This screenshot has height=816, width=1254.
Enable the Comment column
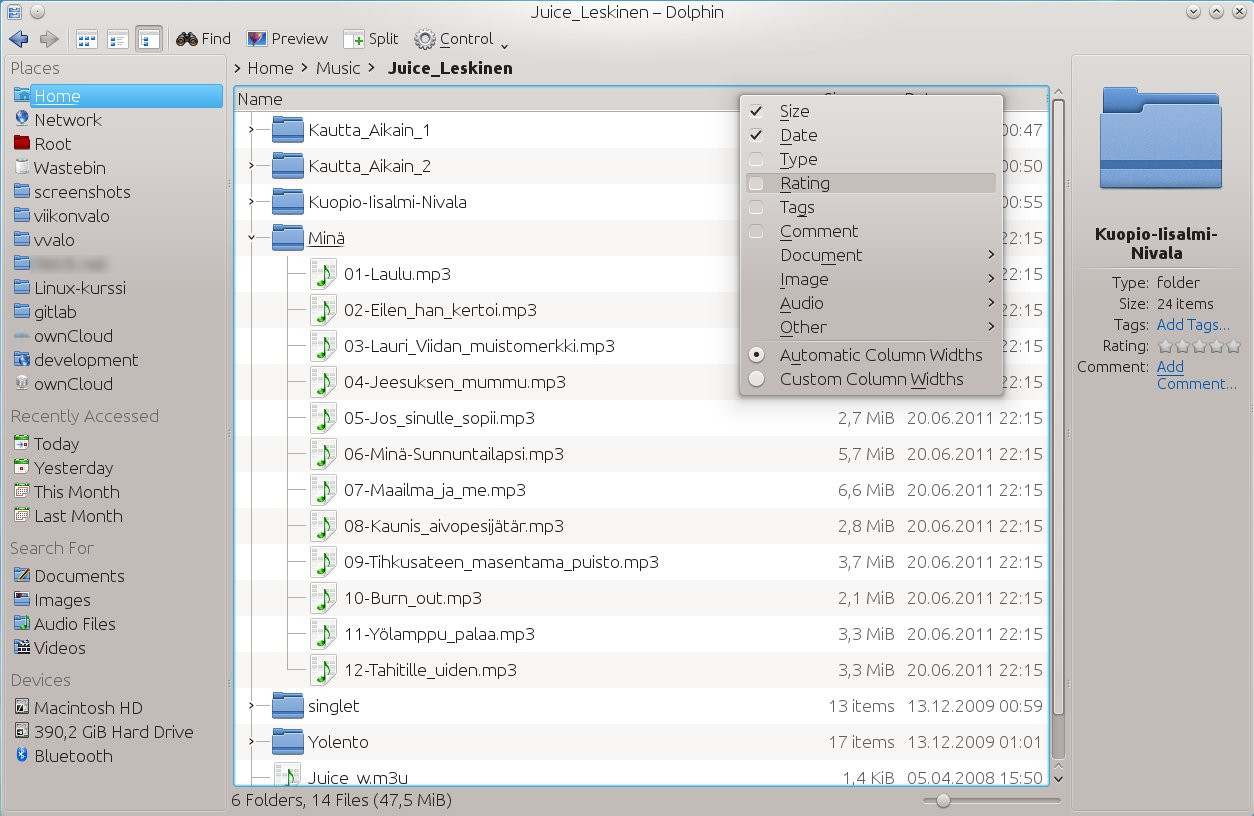pos(871,231)
